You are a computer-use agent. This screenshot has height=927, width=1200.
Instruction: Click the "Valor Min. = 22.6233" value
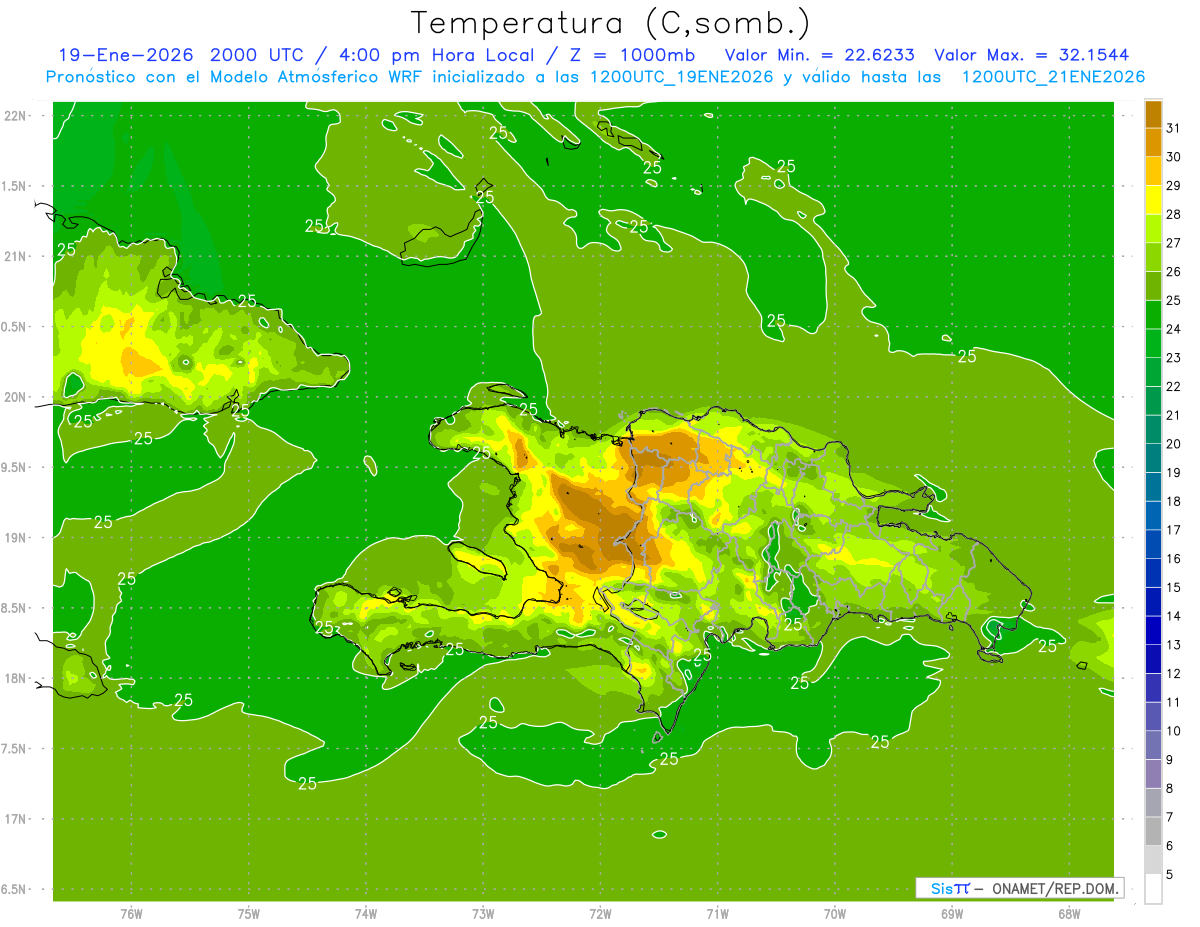tap(819, 55)
